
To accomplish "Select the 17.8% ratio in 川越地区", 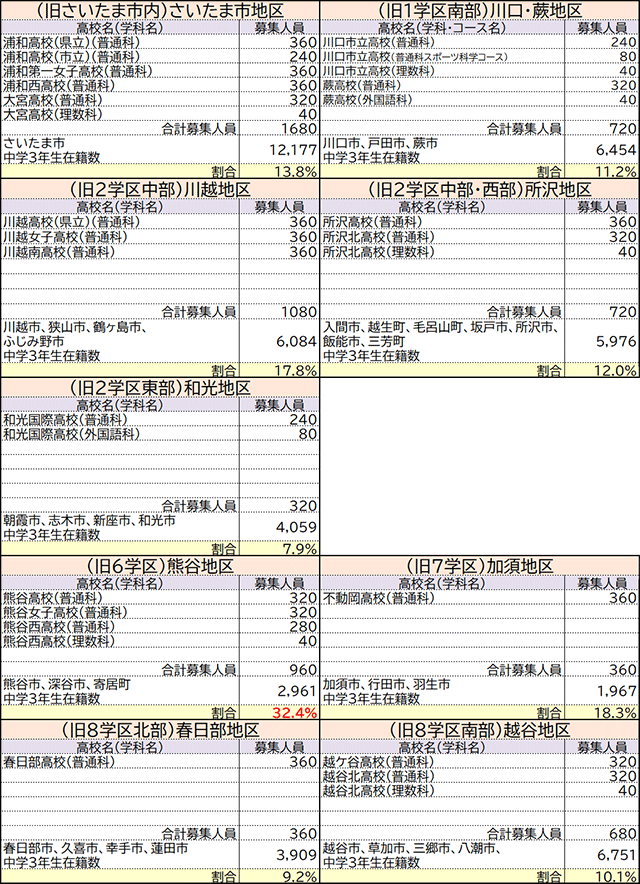I will coord(295,370).
